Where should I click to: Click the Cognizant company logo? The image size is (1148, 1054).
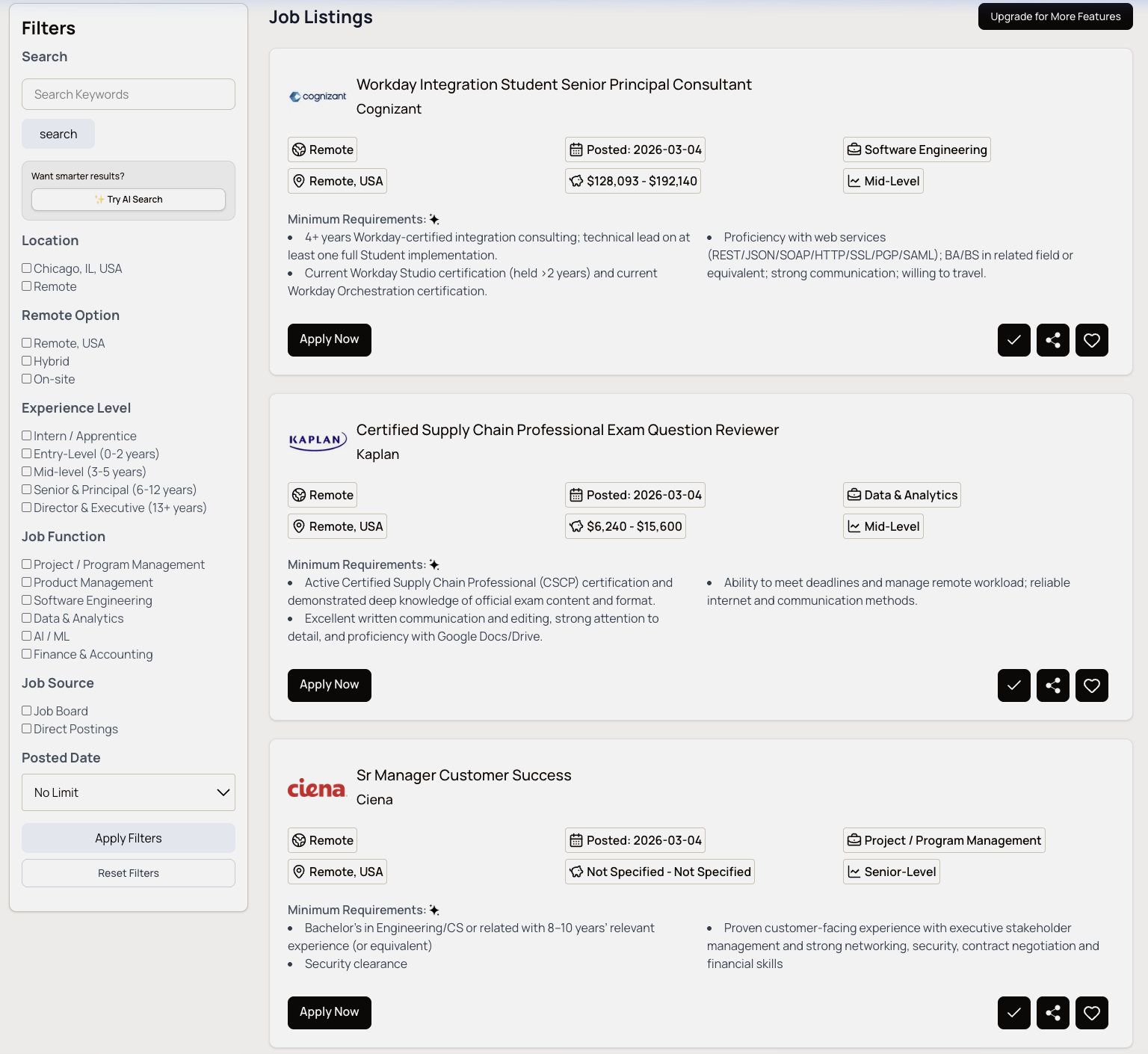(x=317, y=96)
